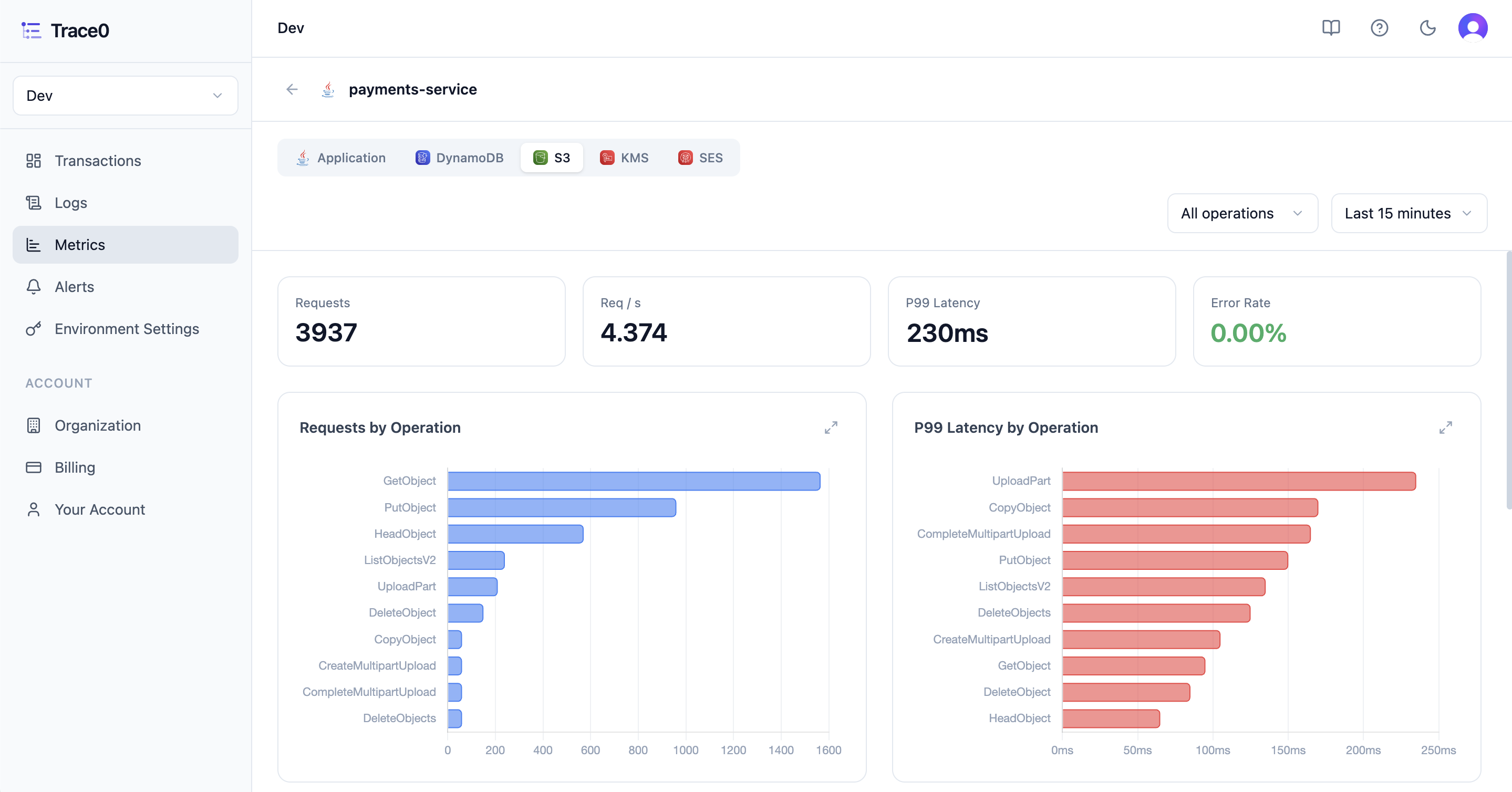Click the Trace0 logo icon
1512x792 pixels.
pos(31,30)
